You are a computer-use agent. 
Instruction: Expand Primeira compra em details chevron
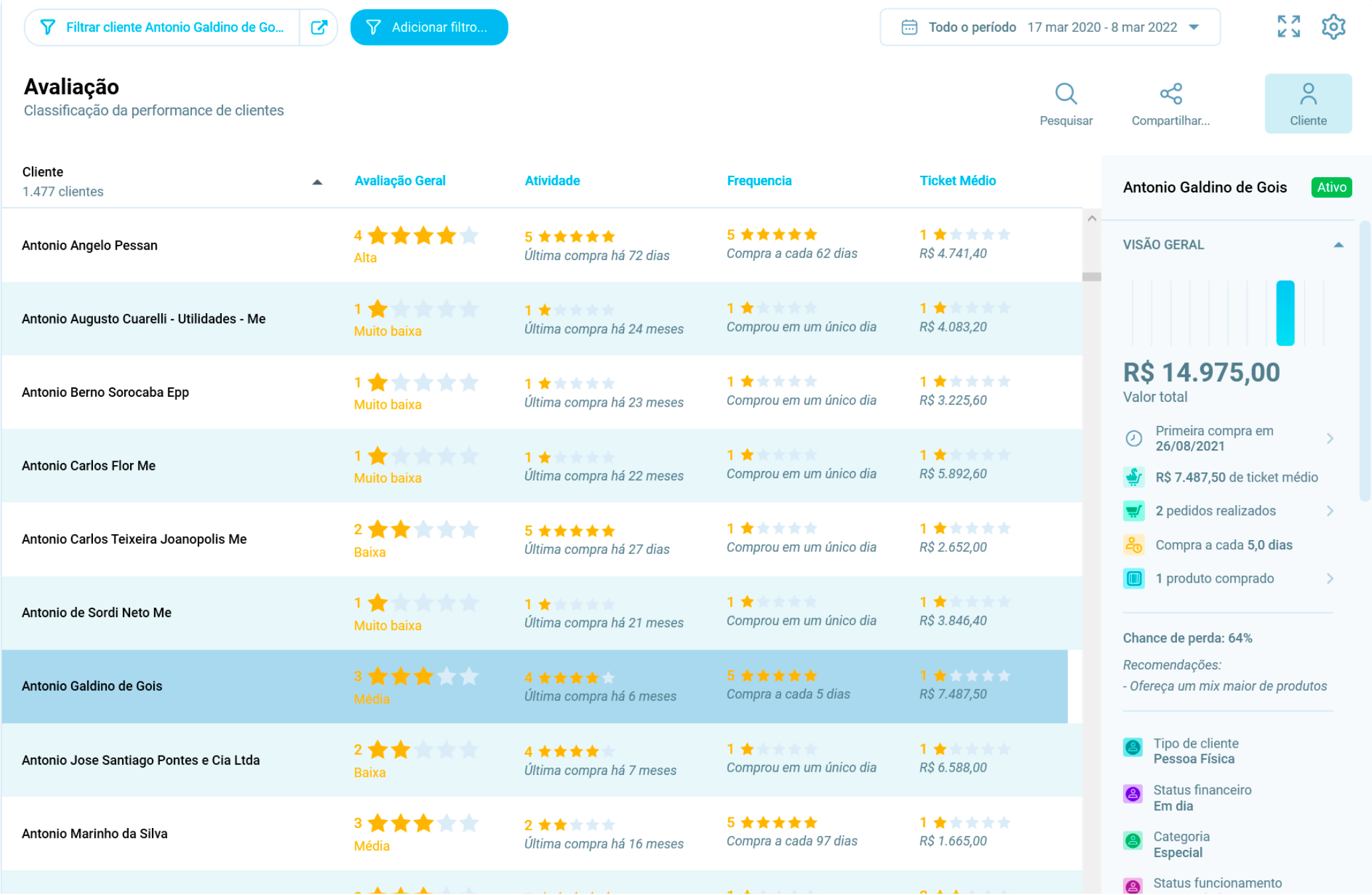[1330, 439]
